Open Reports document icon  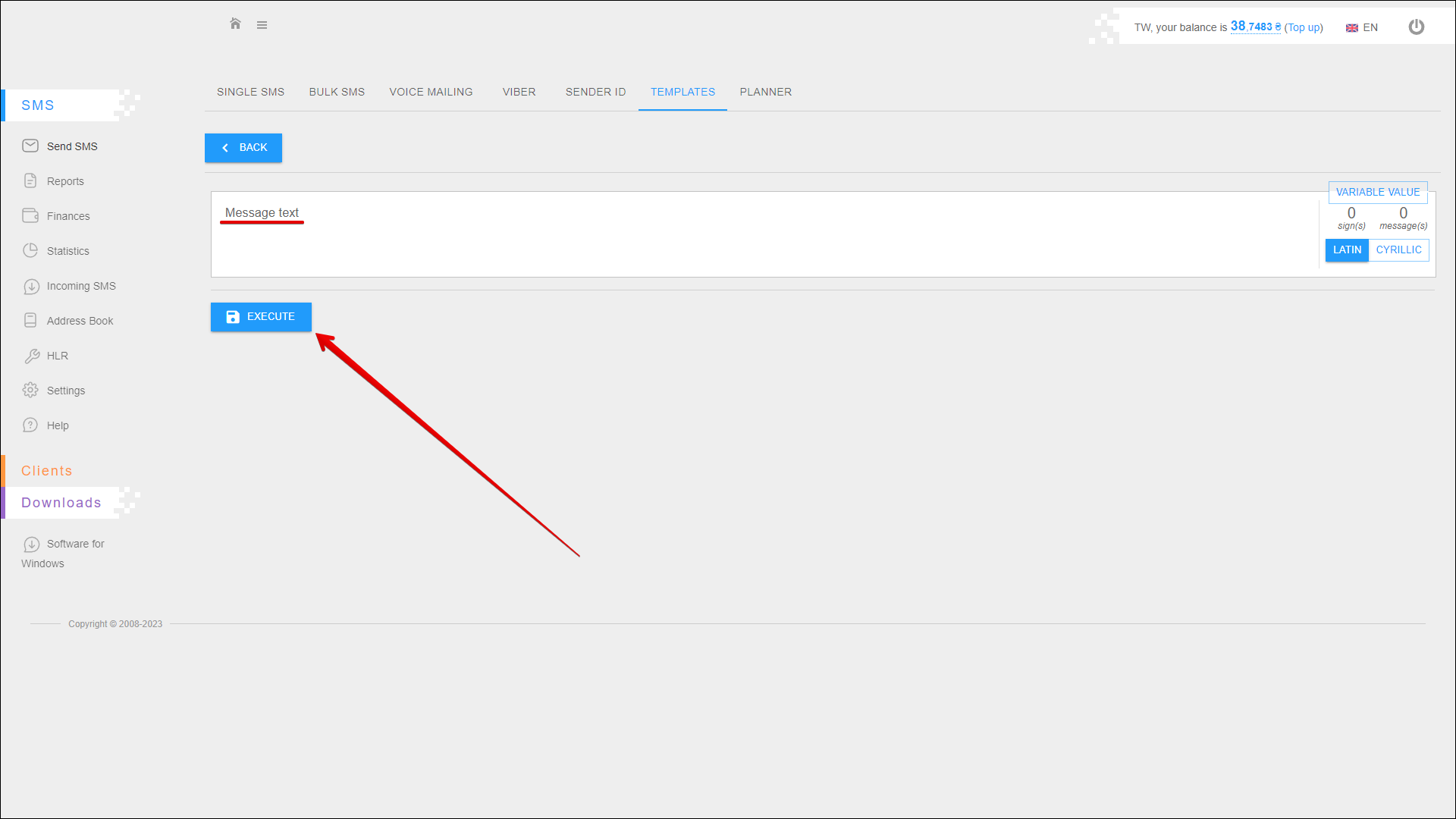pyautogui.click(x=30, y=180)
